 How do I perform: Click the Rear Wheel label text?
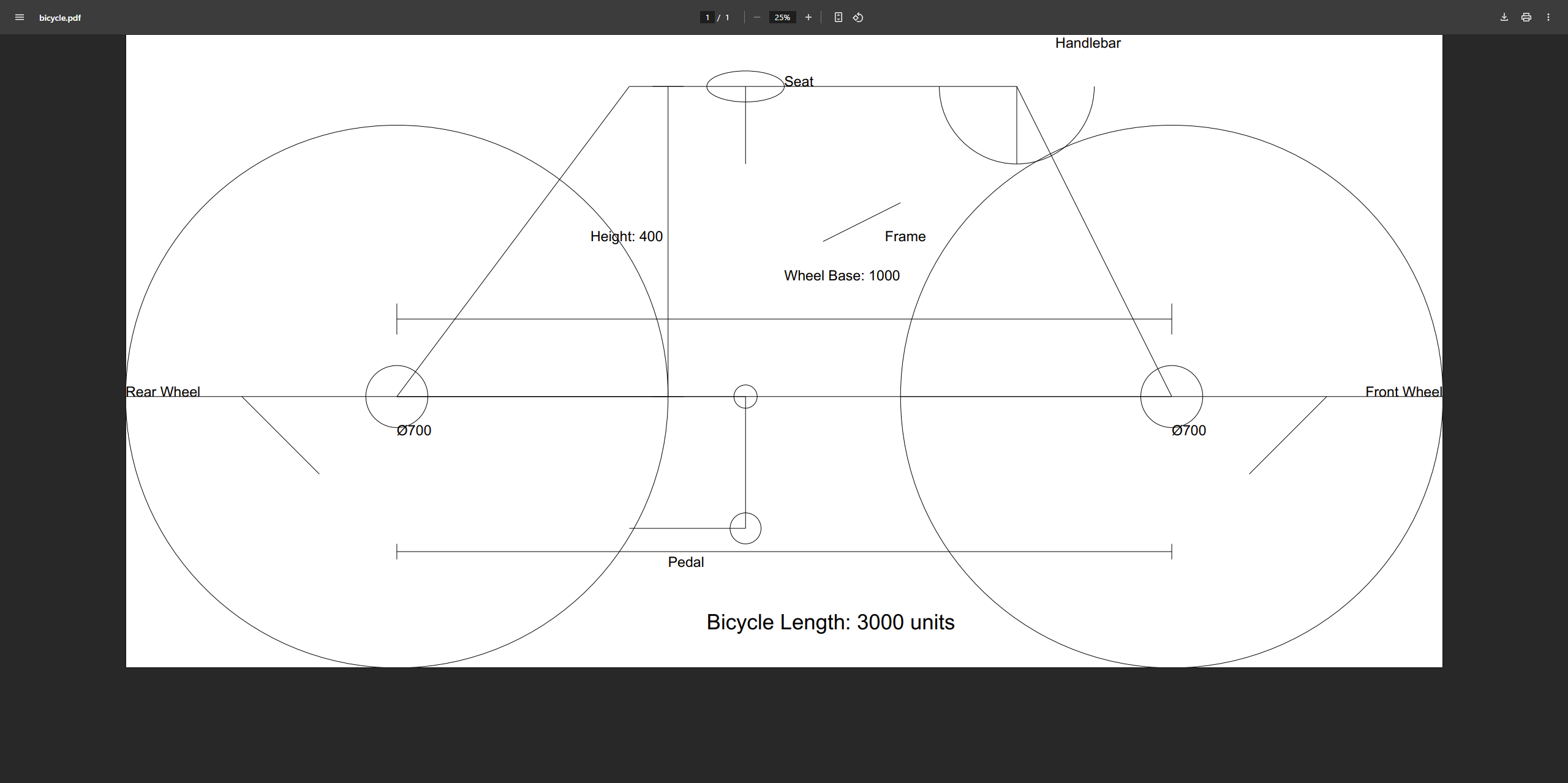click(163, 392)
